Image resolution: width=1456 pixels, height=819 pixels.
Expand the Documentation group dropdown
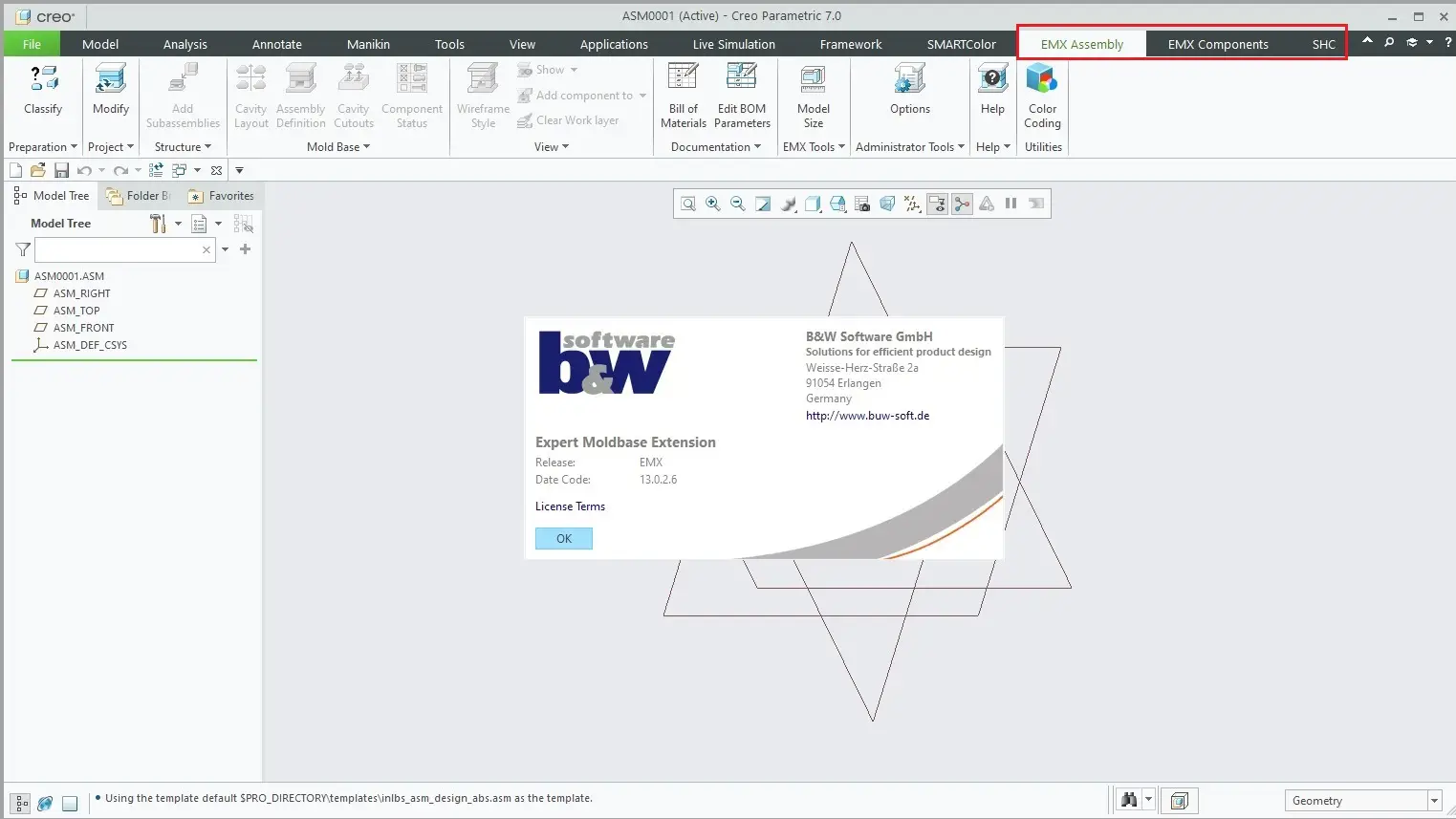coord(716,147)
